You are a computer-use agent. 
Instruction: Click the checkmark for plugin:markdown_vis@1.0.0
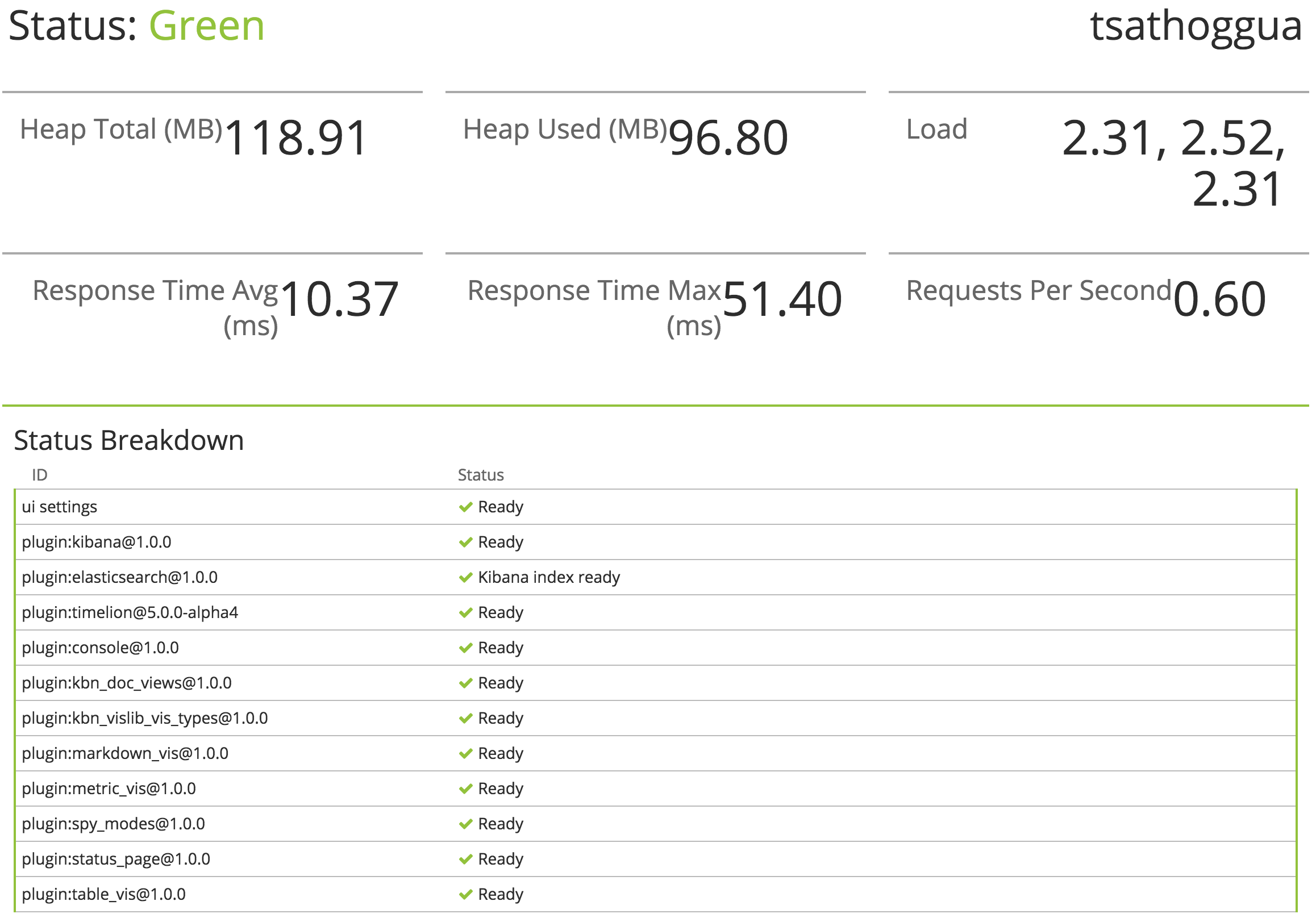465,753
